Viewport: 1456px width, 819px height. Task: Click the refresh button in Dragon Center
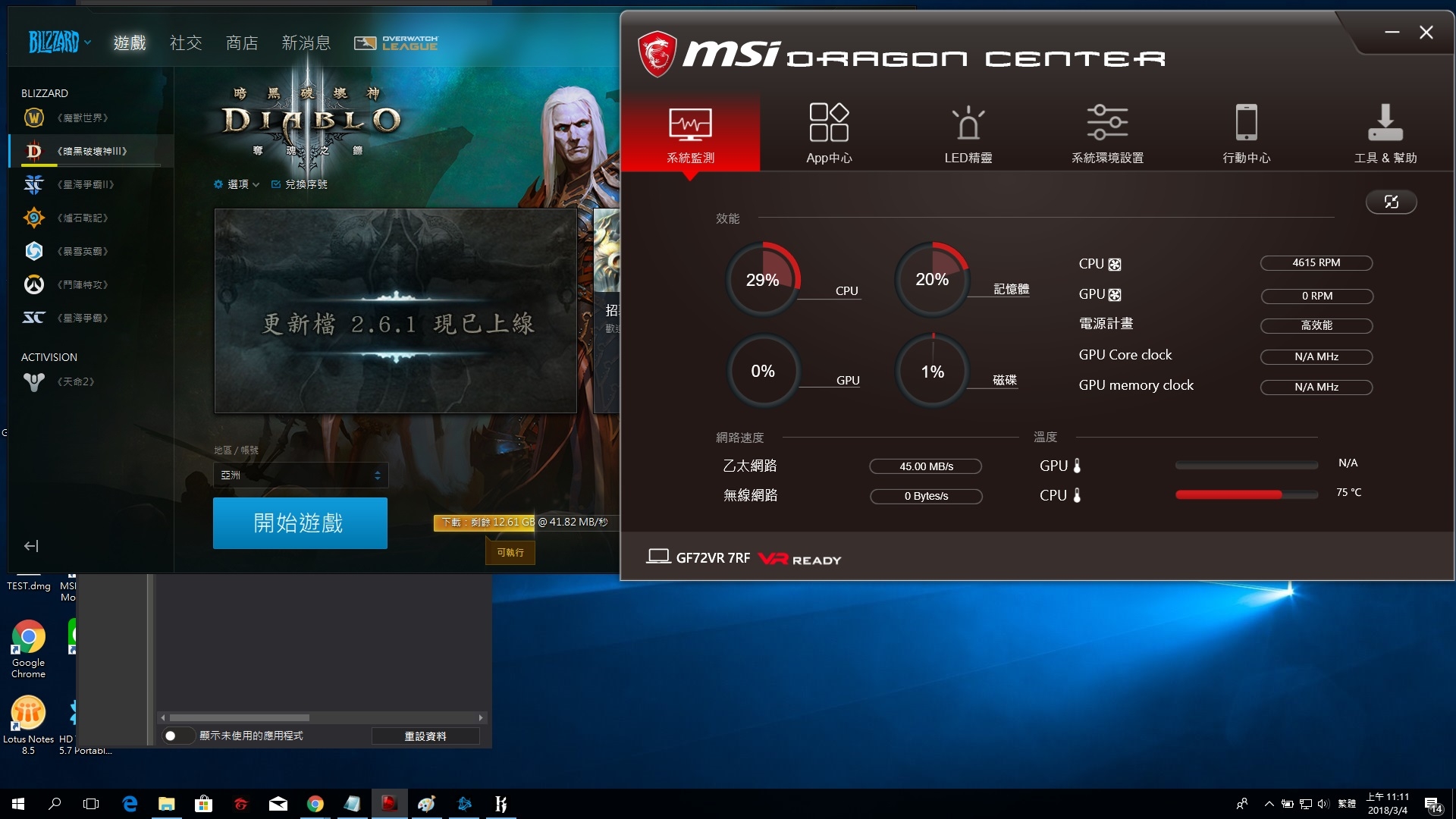1392,202
